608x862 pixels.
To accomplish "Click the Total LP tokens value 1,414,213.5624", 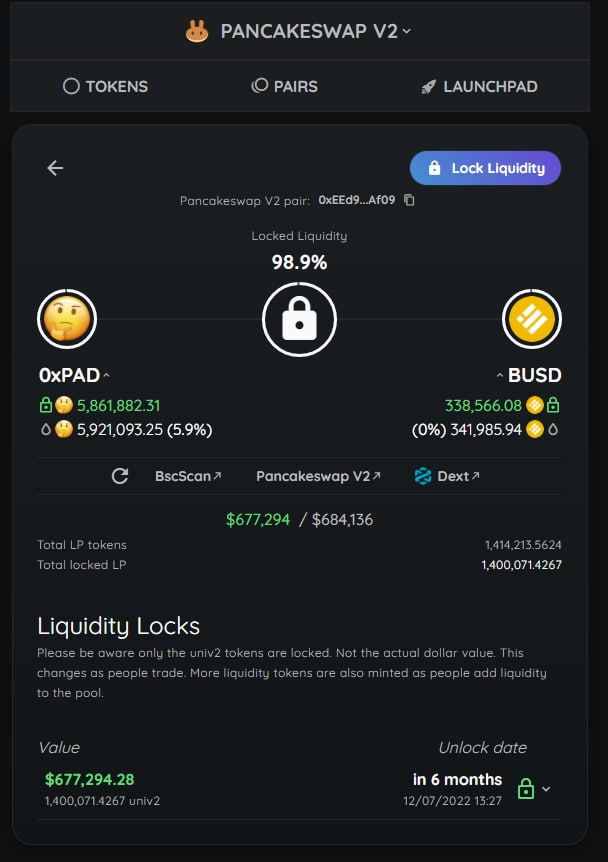I will click(x=523, y=545).
